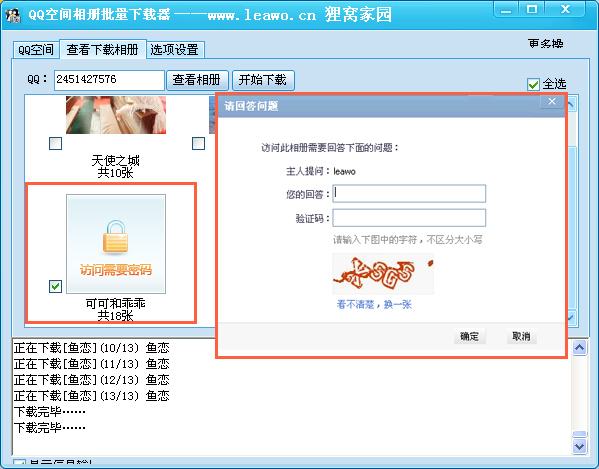Open the 选项设置 tab
599x469 pixels.
[x=175, y=50]
